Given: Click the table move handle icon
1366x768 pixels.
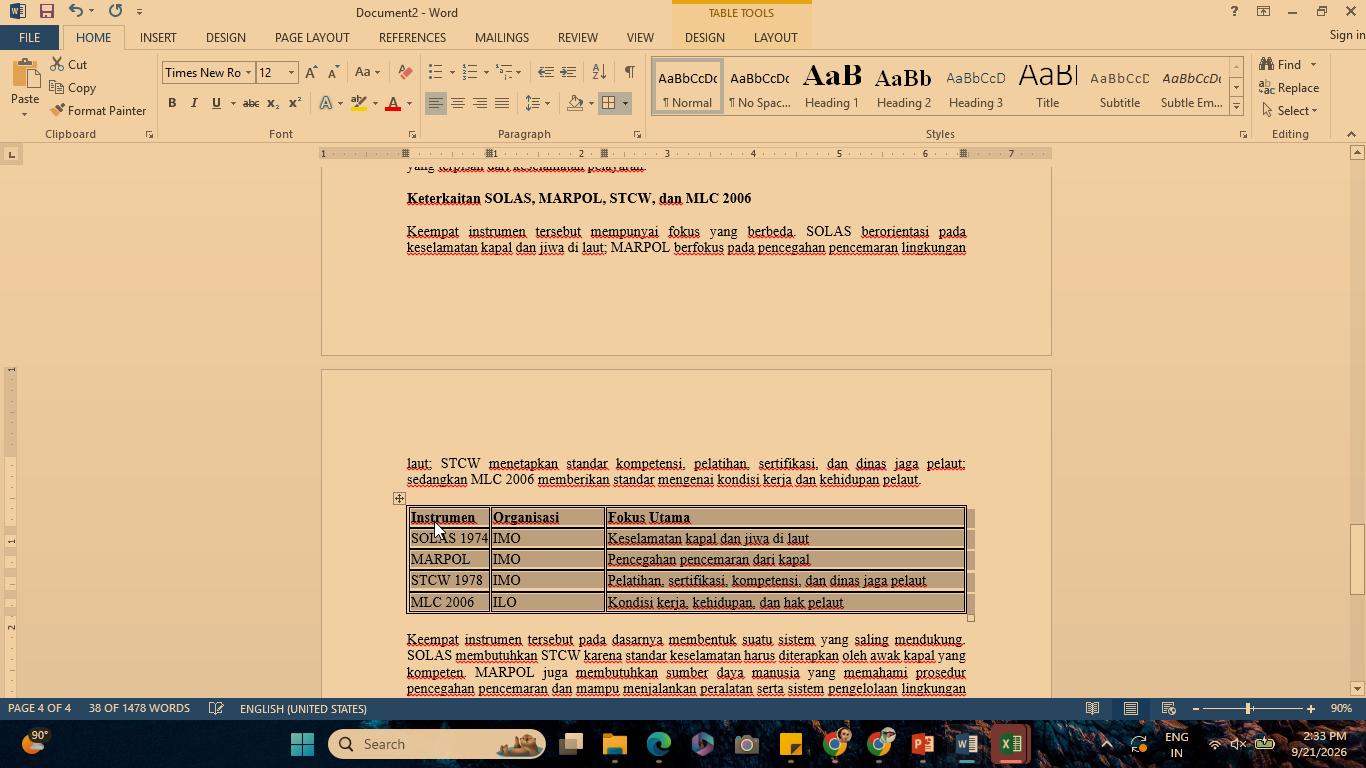Looking at the screenshot, I should 399,498.
